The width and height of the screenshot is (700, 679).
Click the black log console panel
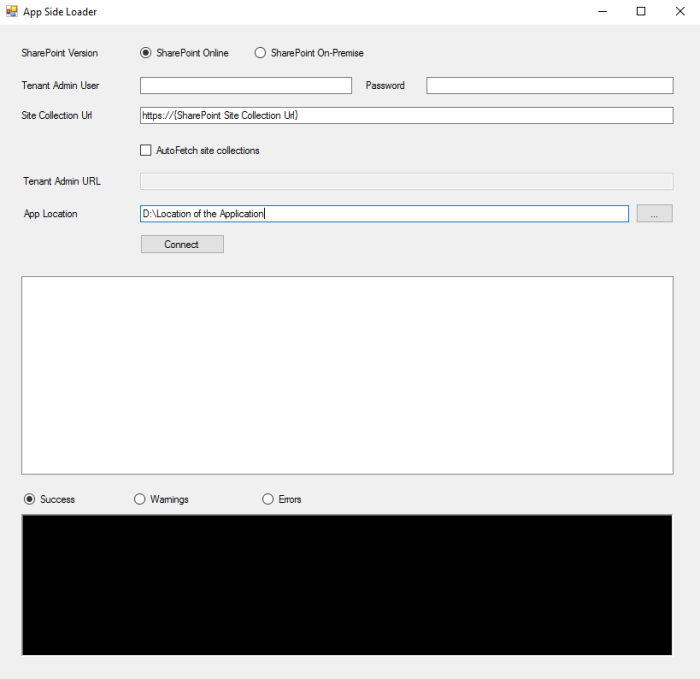pyautogui.click(x=347, y=585)
